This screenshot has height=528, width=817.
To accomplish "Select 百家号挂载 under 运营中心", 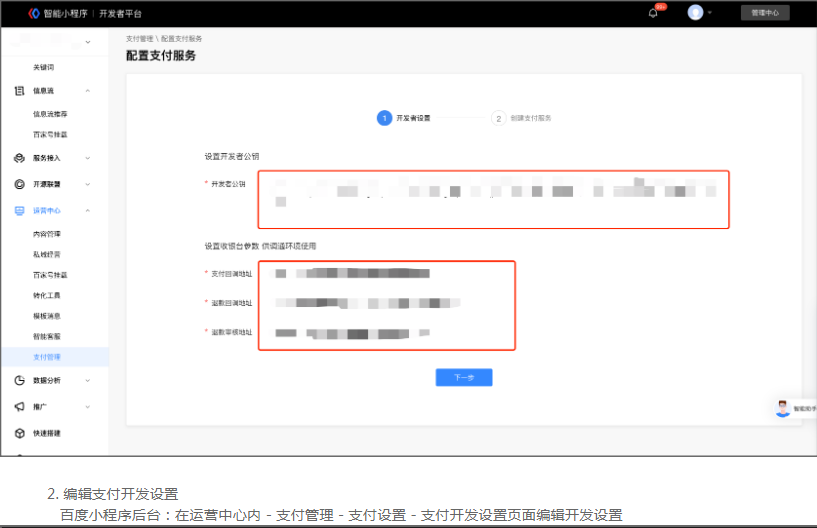I will click(50, 275).
